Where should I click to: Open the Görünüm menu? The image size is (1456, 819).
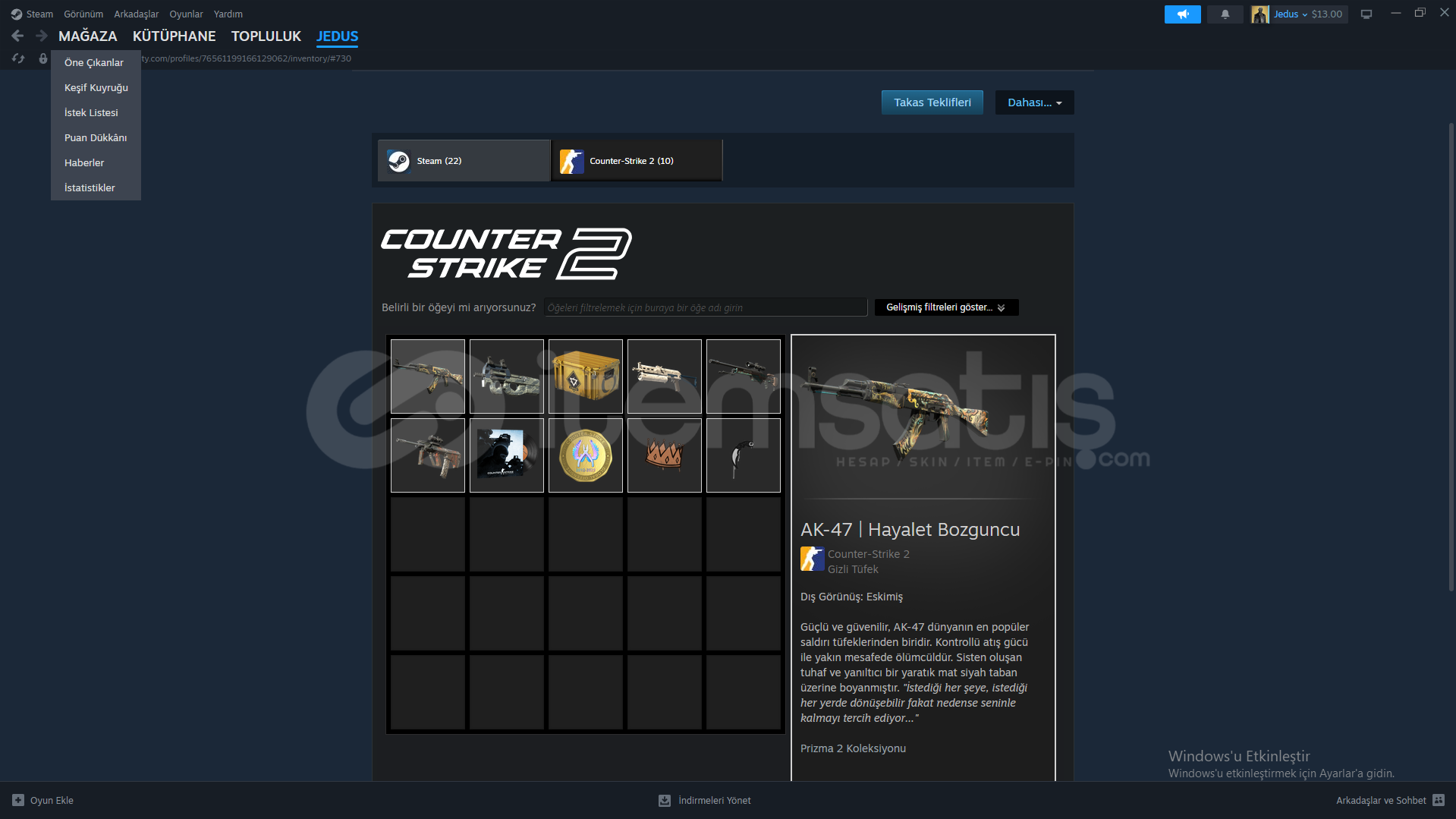click(83, 14)
